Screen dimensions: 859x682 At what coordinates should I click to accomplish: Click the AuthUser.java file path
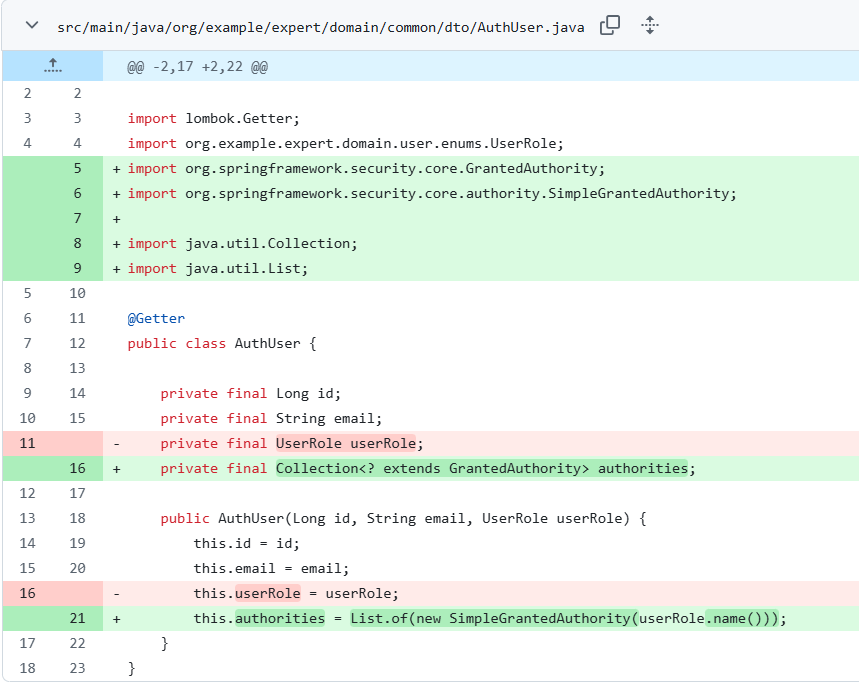click(x=320, y=27)
